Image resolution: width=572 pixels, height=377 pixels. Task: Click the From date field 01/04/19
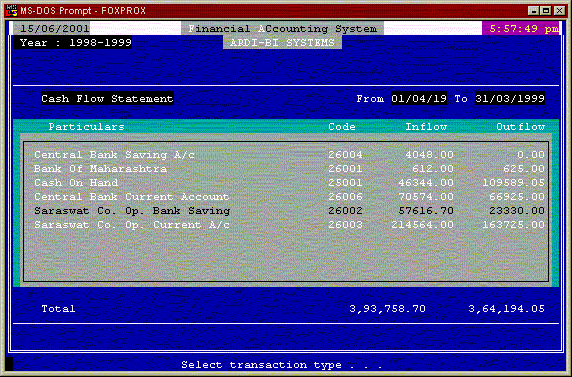419,99
